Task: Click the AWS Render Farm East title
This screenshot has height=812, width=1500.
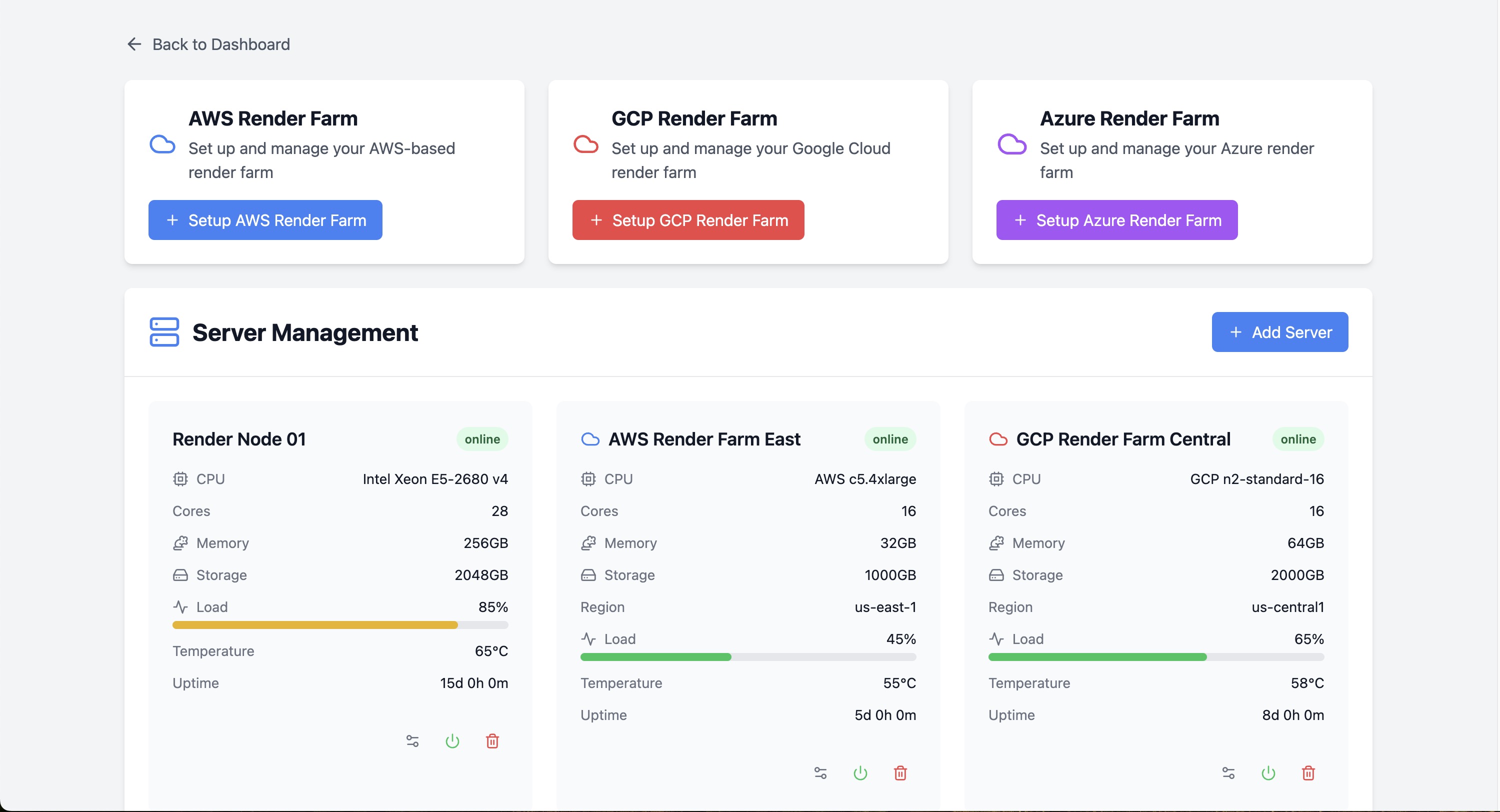Action: pos(704,439)
